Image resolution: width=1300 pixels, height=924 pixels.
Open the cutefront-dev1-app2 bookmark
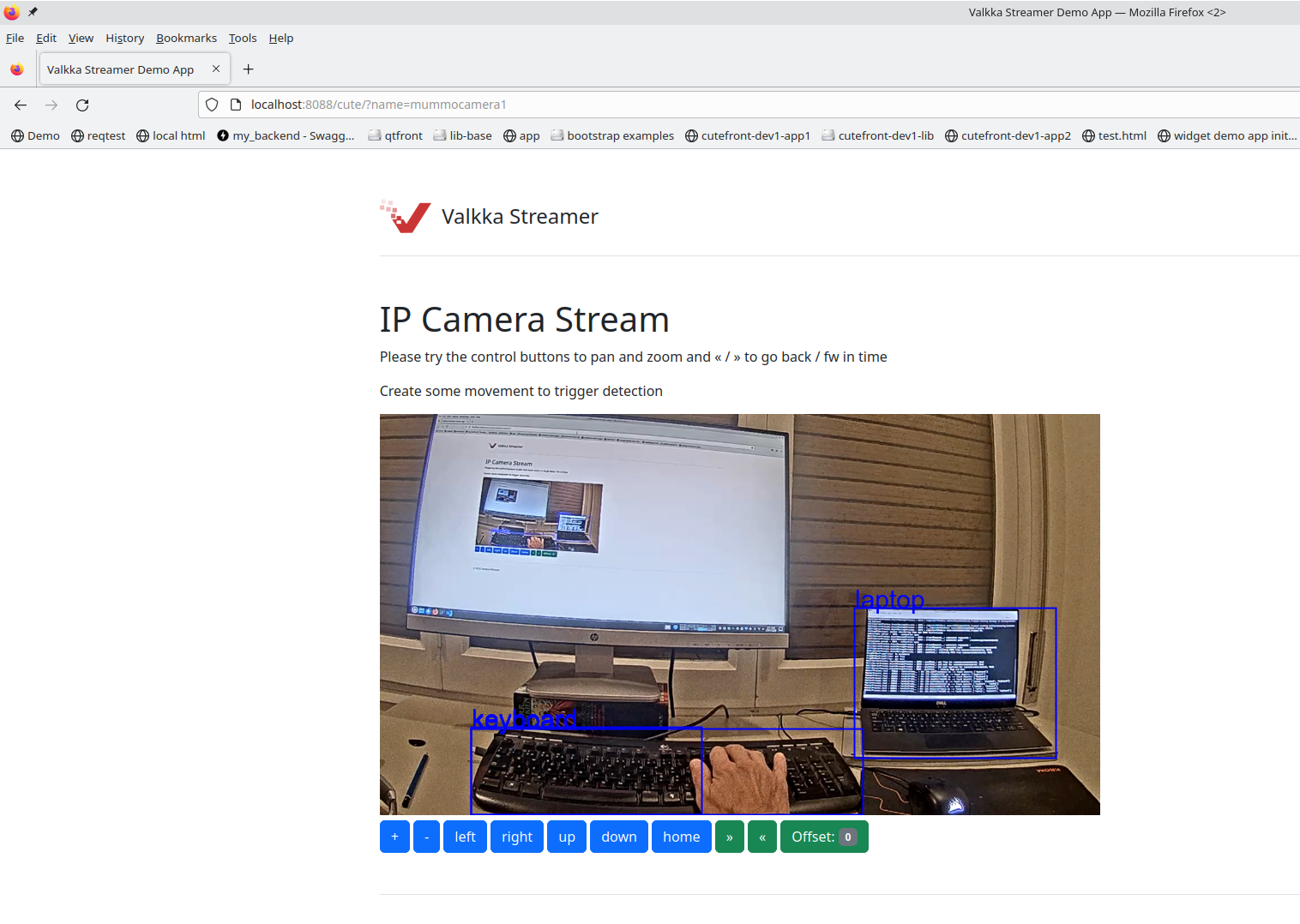click(1008, 135)
